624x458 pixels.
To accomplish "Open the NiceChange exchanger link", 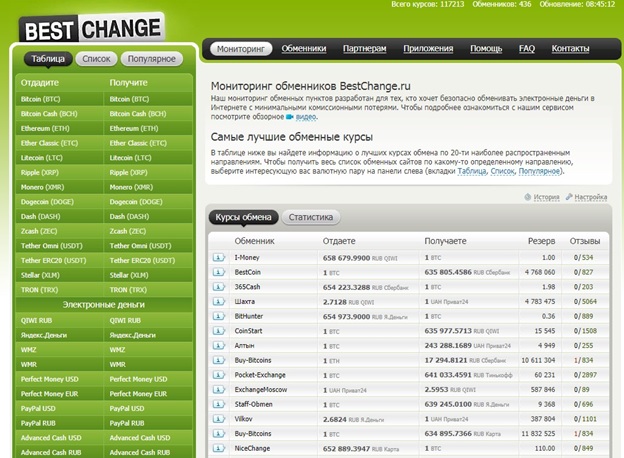I will [252, 448].
